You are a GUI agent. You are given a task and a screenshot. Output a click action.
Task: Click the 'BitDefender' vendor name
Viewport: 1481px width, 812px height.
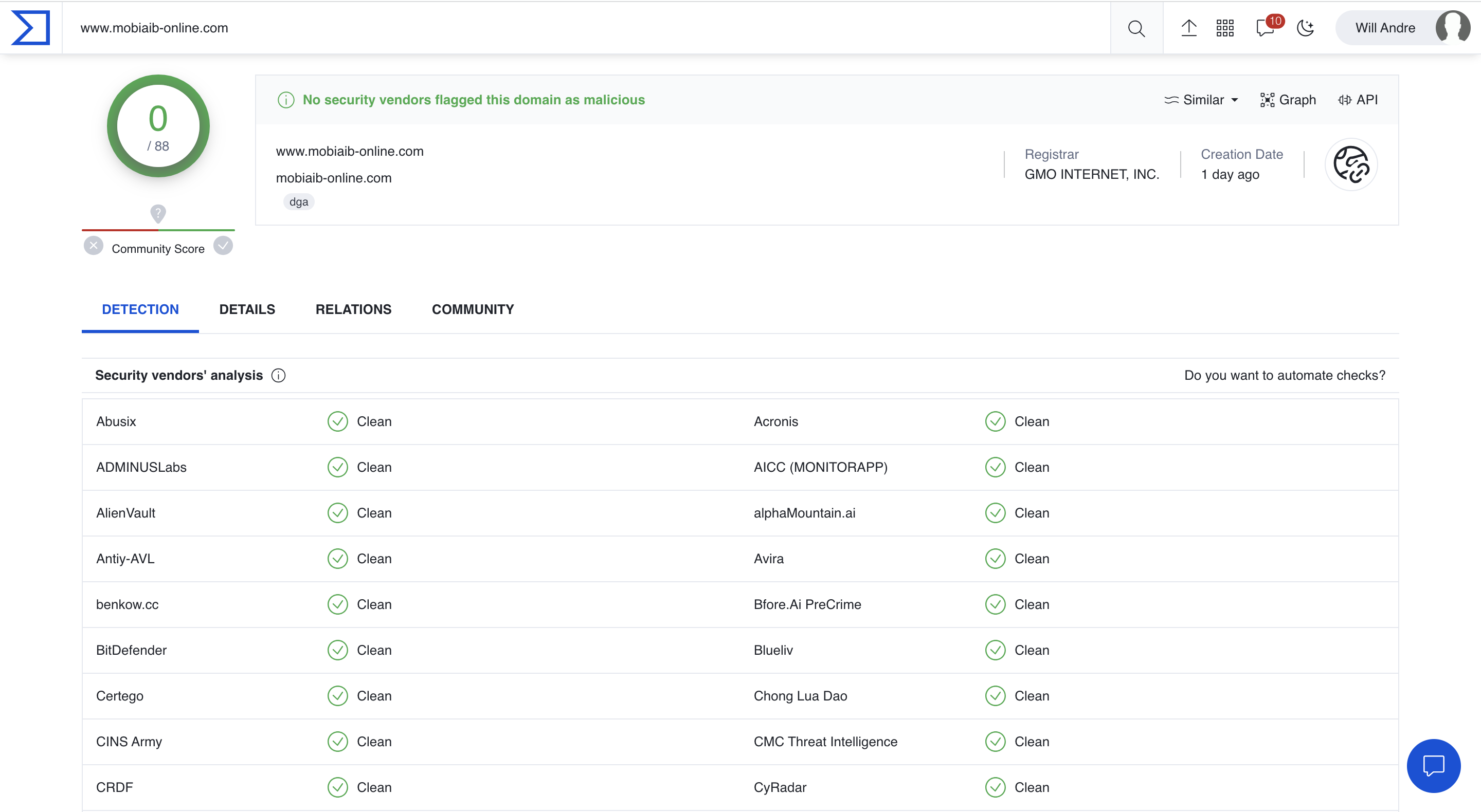point(131,650)
